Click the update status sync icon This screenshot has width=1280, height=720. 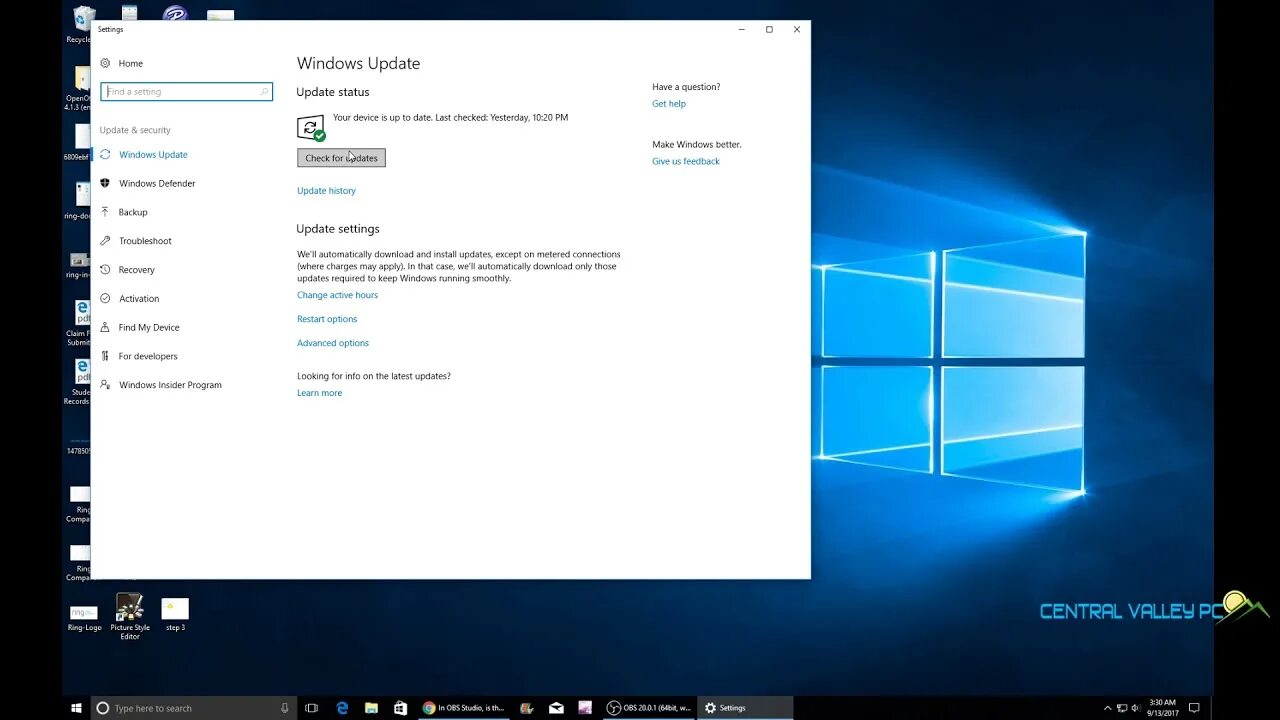(311, 128)
